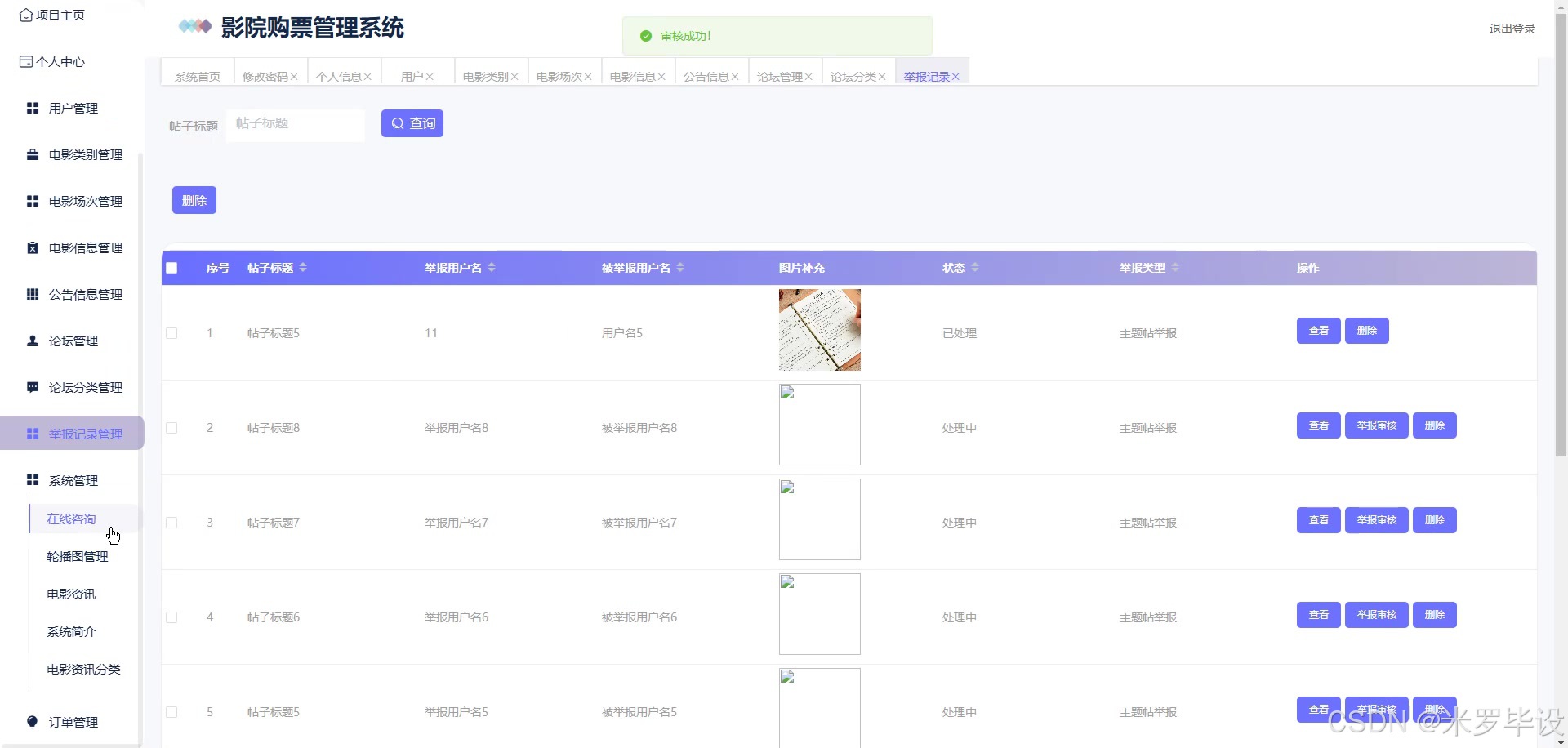
Task: Click the 电影类别管理 briefcase icon
Action: (33, 154)
